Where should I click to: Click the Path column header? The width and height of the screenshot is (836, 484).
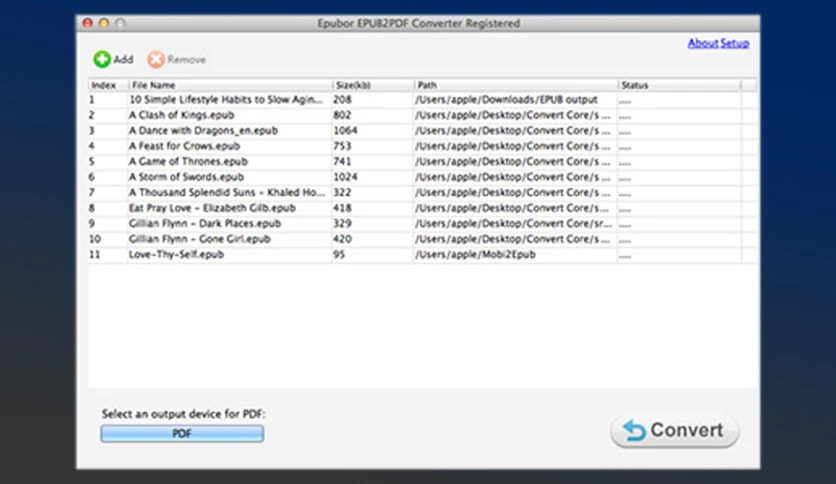(516, 85)
